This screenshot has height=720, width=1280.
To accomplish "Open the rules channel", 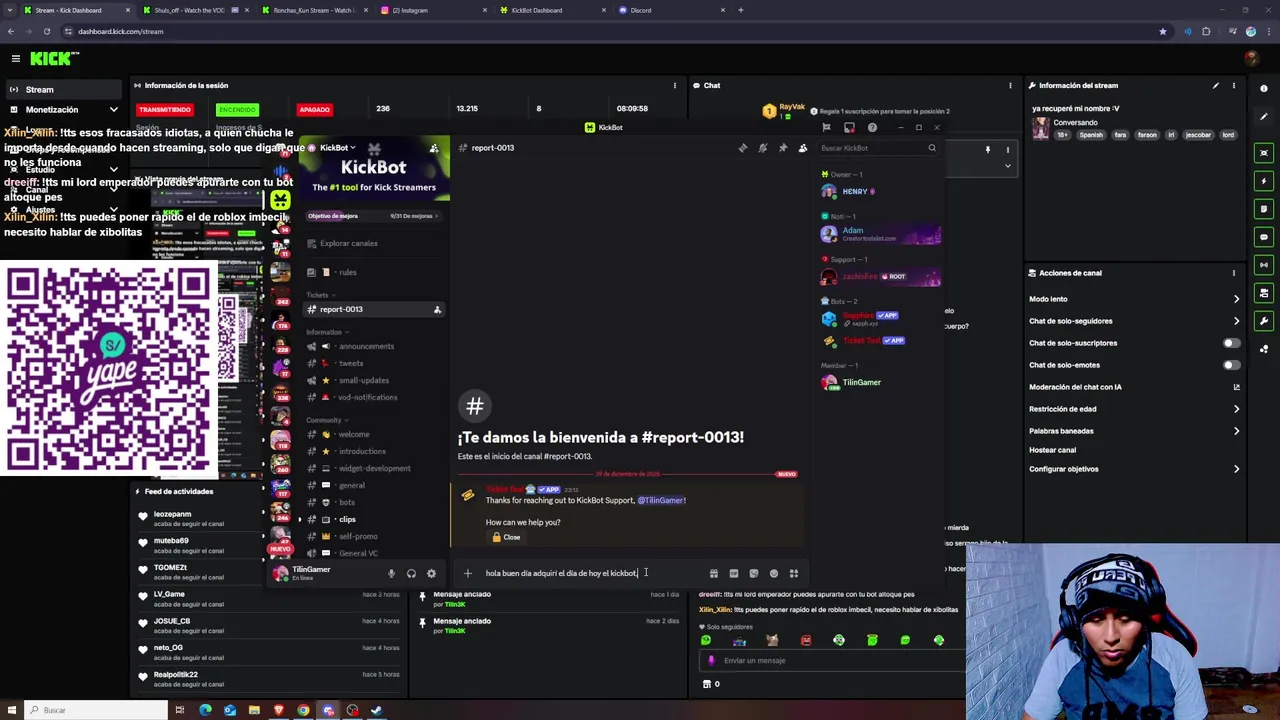I will pos(347,272).
